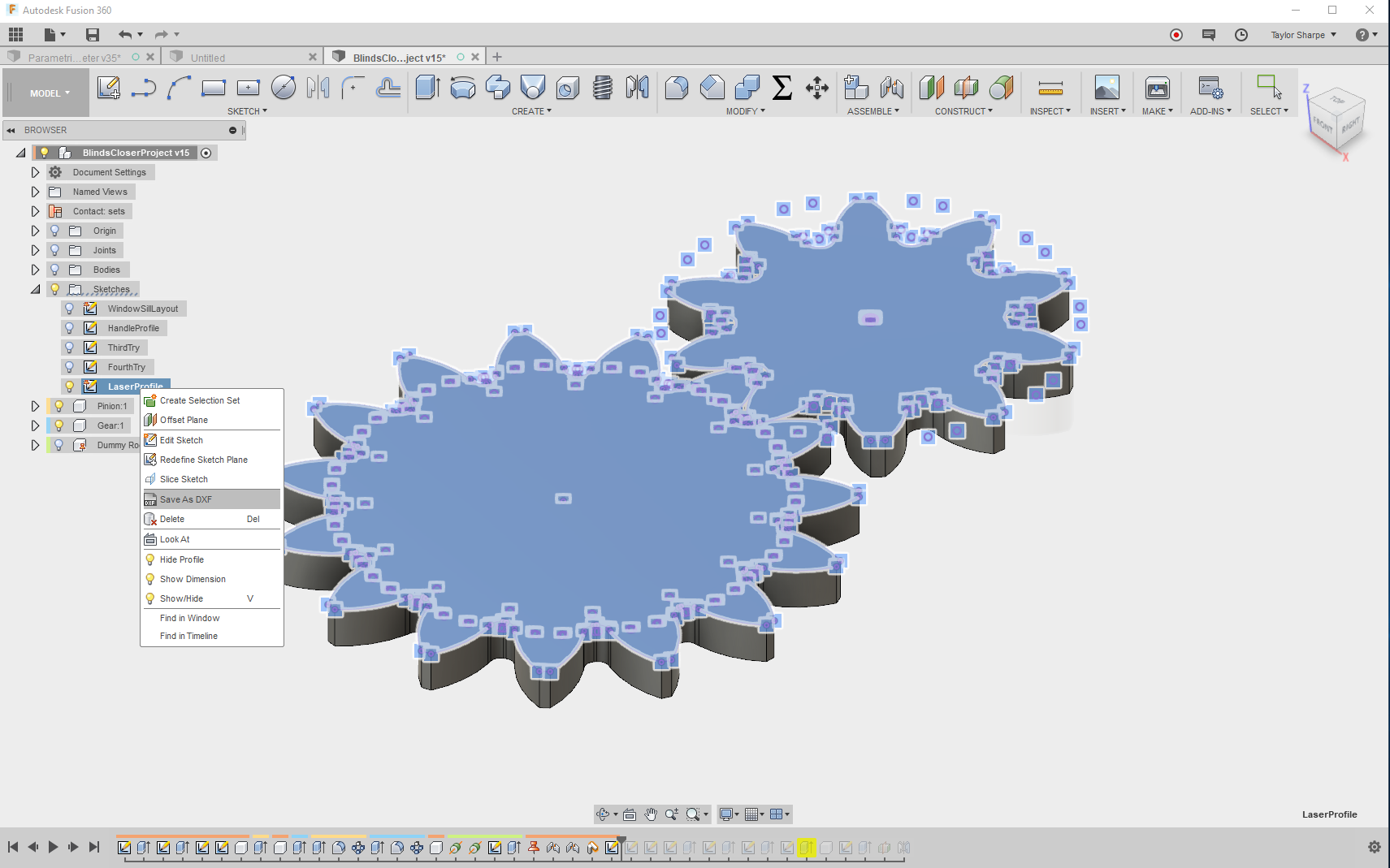Open the Change Parameters sigma icon

pyautogui.click(x=782, y=88)
